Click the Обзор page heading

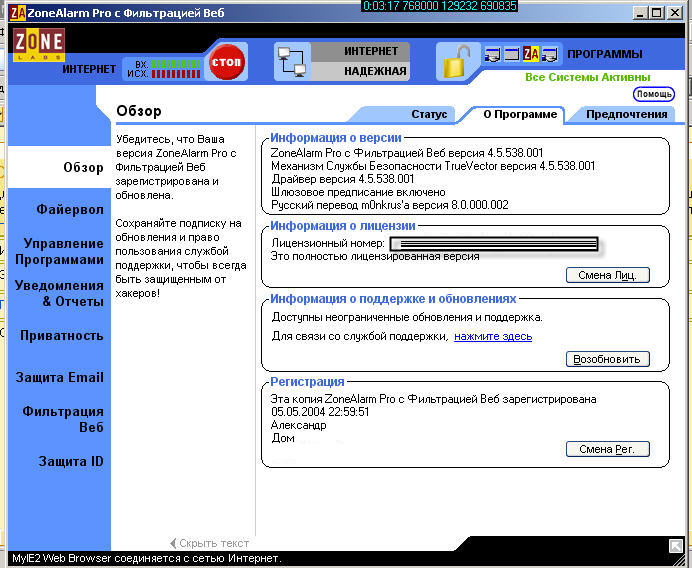coord(139,111)
